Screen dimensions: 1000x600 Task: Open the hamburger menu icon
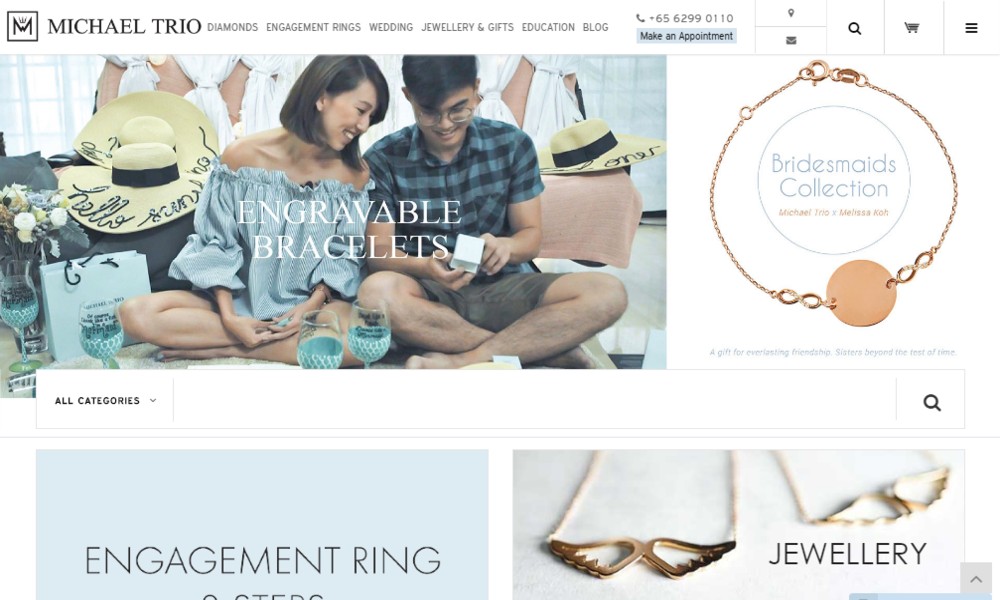[971, 28]
